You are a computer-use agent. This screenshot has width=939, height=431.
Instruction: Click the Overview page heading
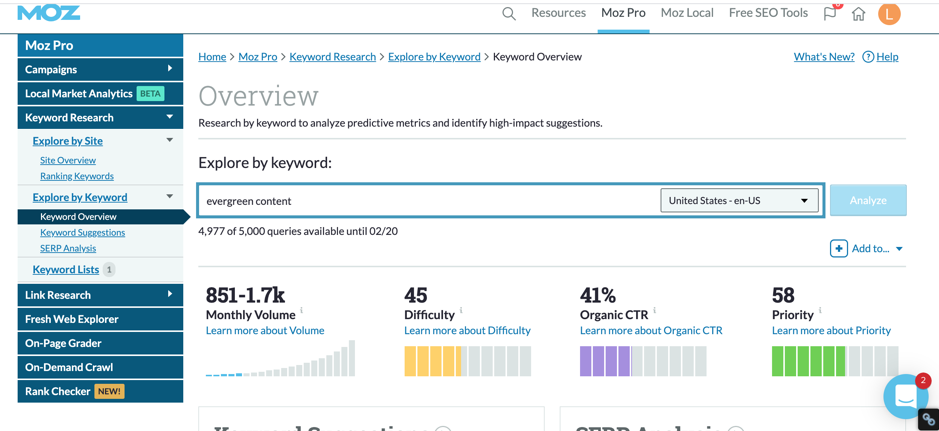coord(258,96)
